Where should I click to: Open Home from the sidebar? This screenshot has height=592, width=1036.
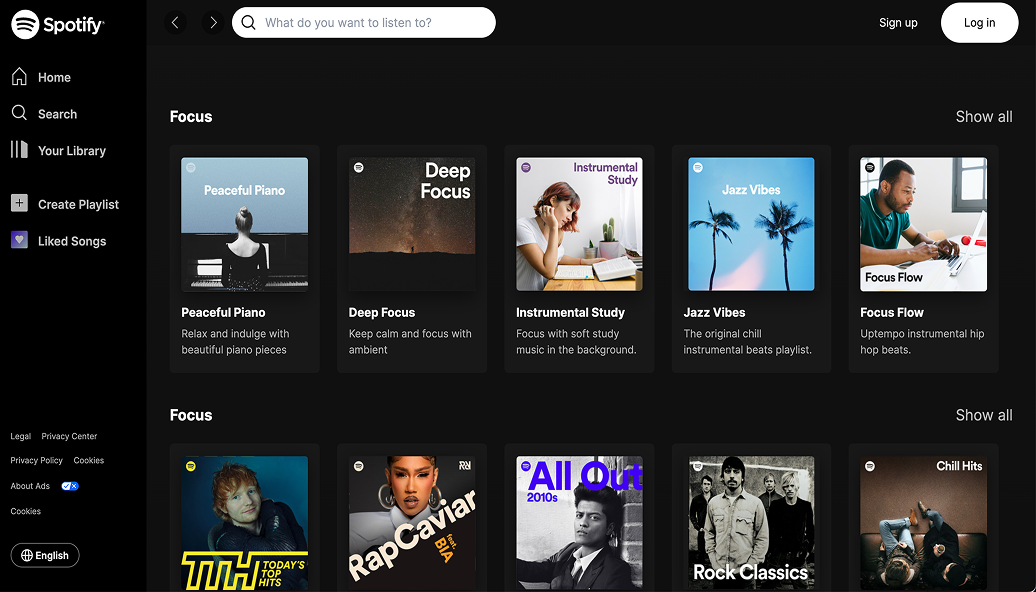(x=41, y=77)
